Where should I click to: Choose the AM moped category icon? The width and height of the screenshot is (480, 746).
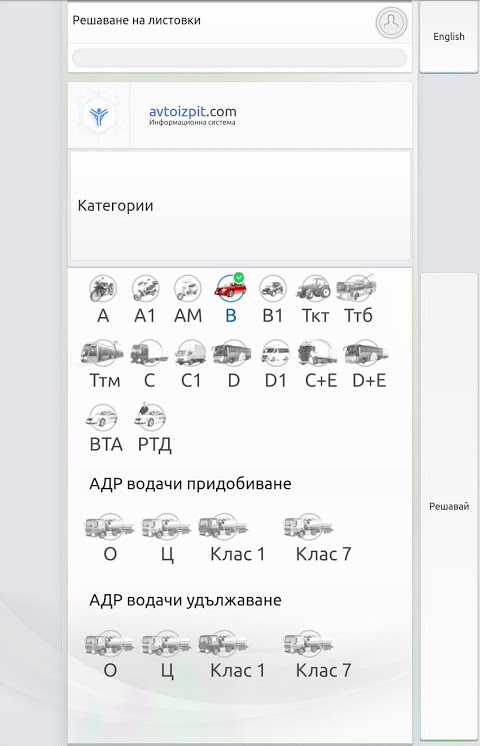[188, 288]
